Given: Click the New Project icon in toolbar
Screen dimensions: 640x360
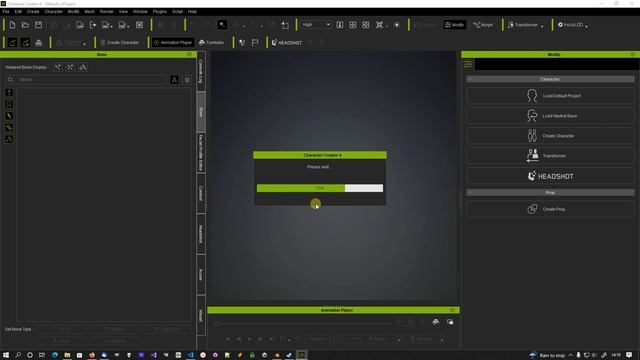Looking at the screenshot, I should tap(12, 25).
